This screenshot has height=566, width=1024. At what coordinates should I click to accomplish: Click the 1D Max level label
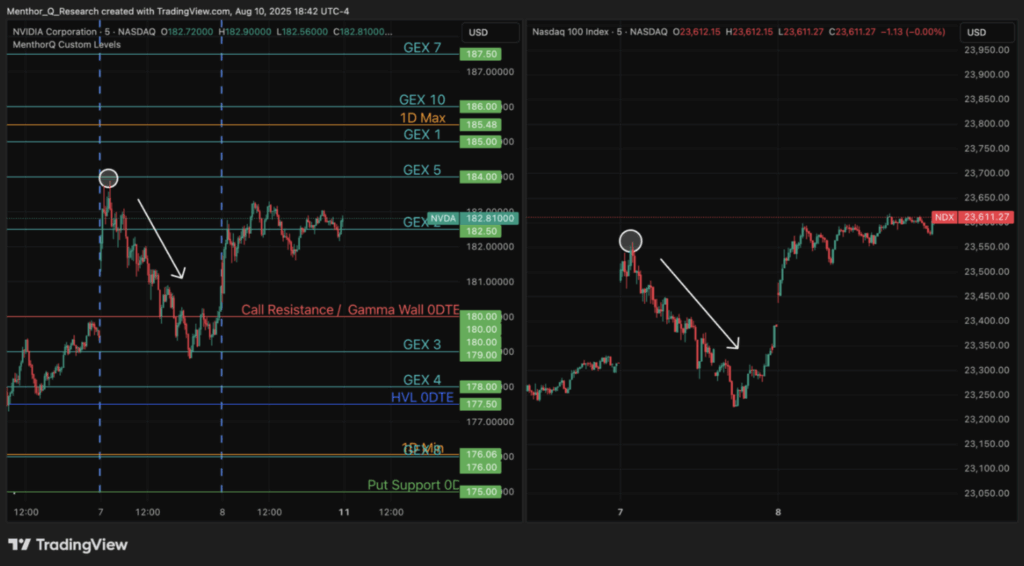[x=423, y=118]
